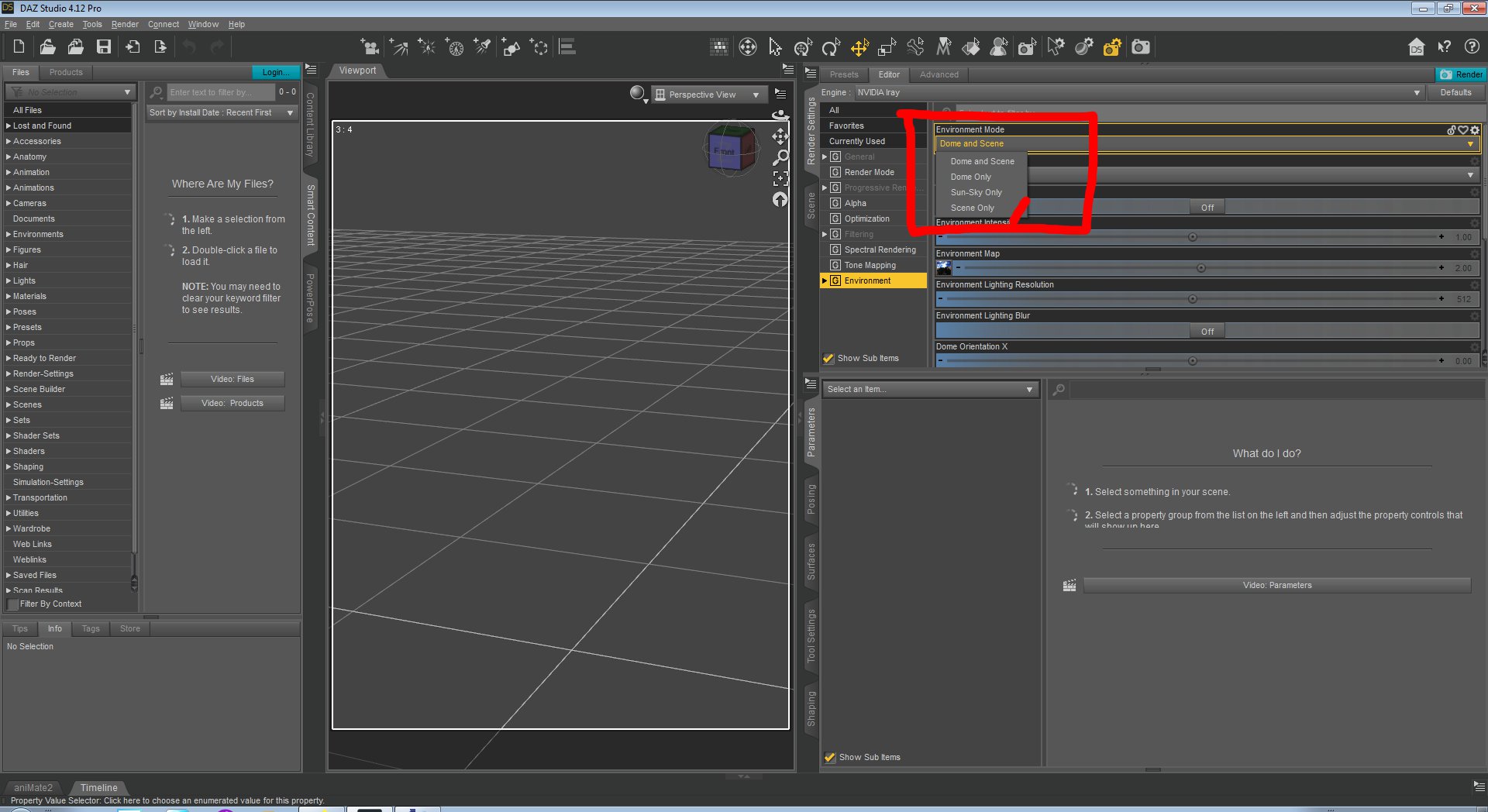Click the Environment Map image thumbnail
This screenshot has width=1488, height=812.
click(944, 268)
